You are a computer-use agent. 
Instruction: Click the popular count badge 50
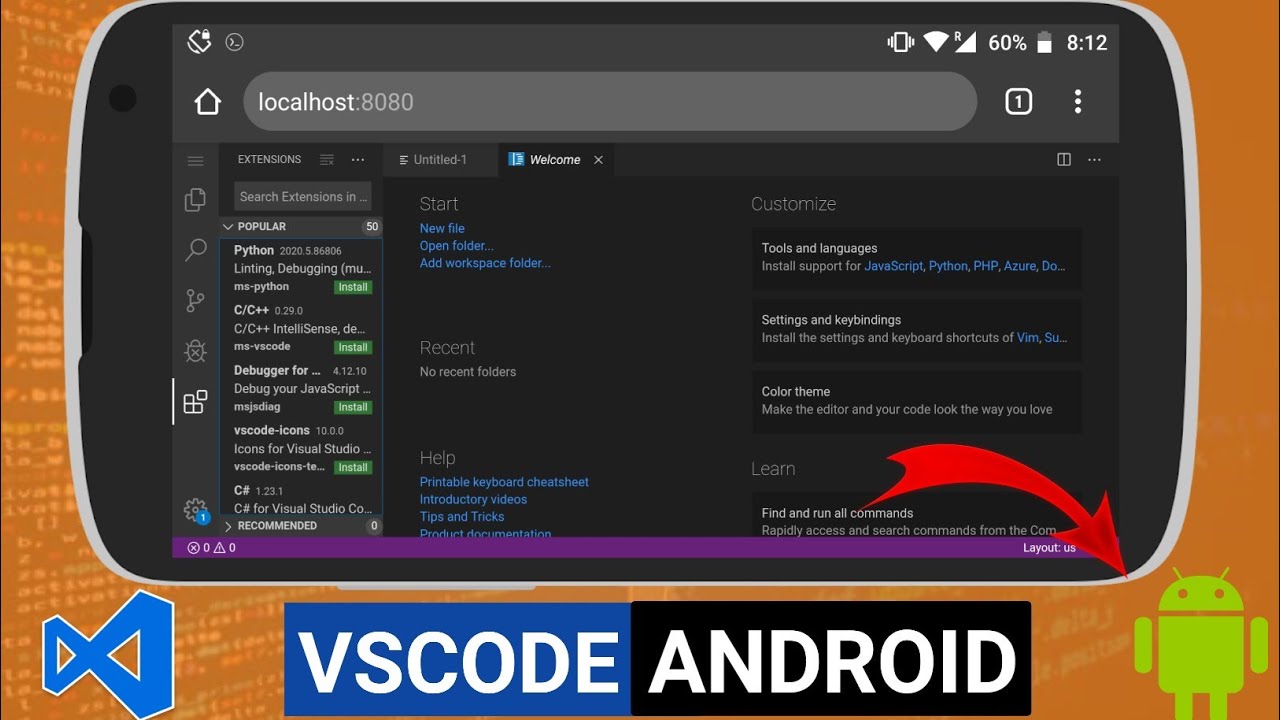tap(372, 227)
